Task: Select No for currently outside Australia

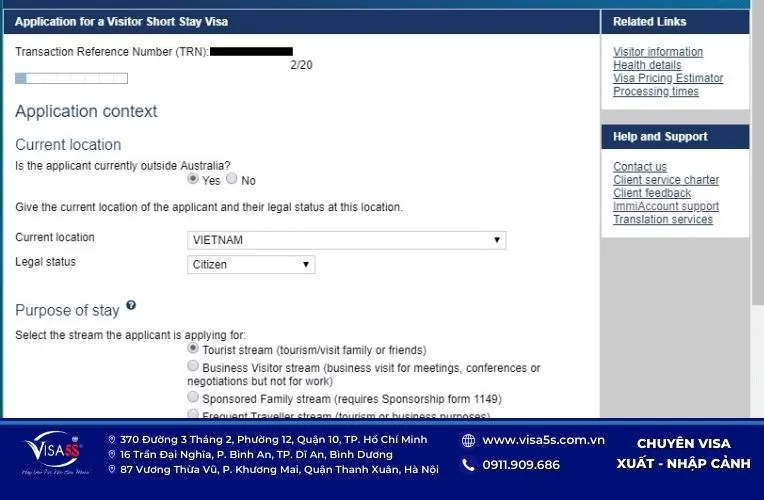Action: [232, 178]
